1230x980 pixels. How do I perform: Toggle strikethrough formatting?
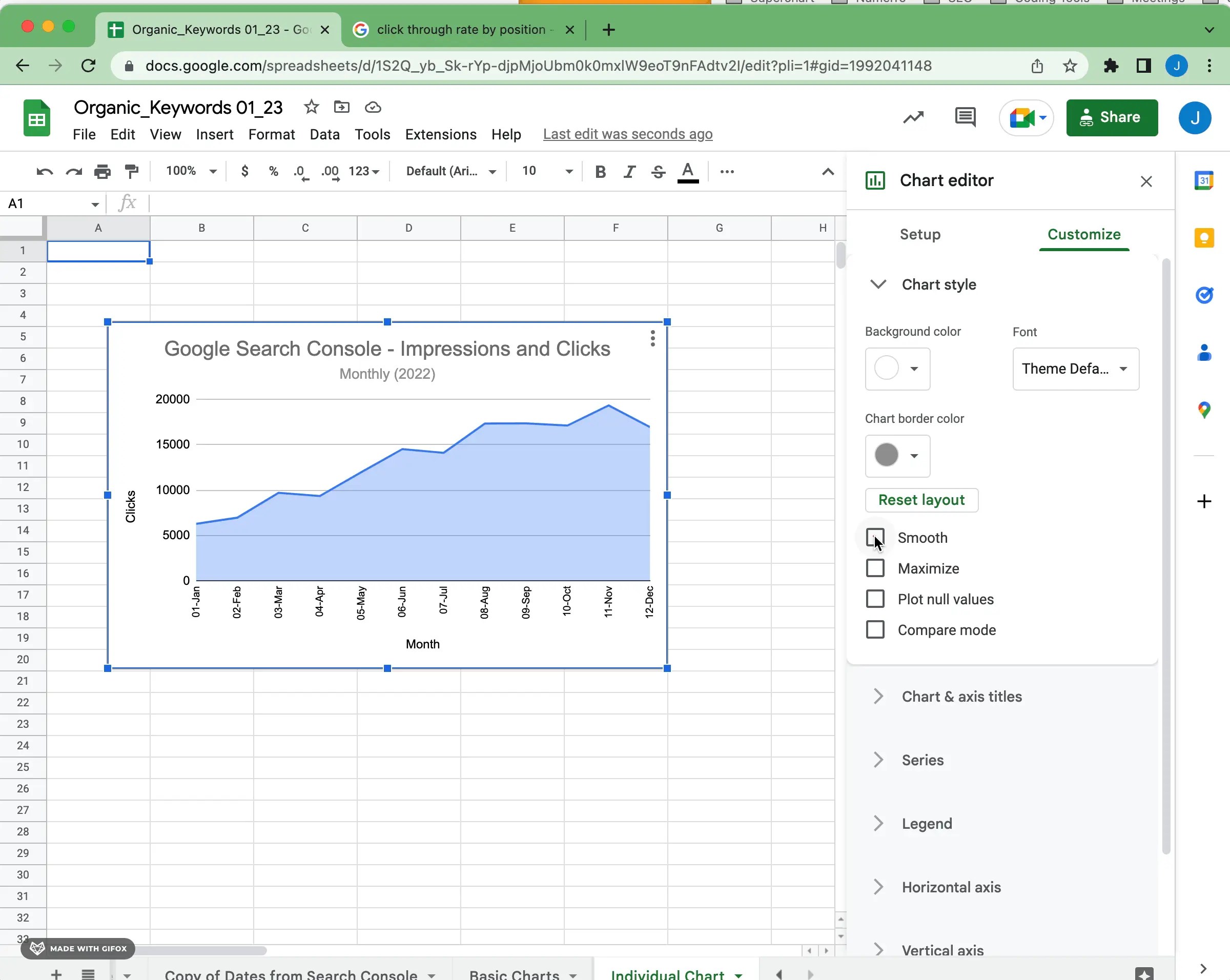point(658,171)
